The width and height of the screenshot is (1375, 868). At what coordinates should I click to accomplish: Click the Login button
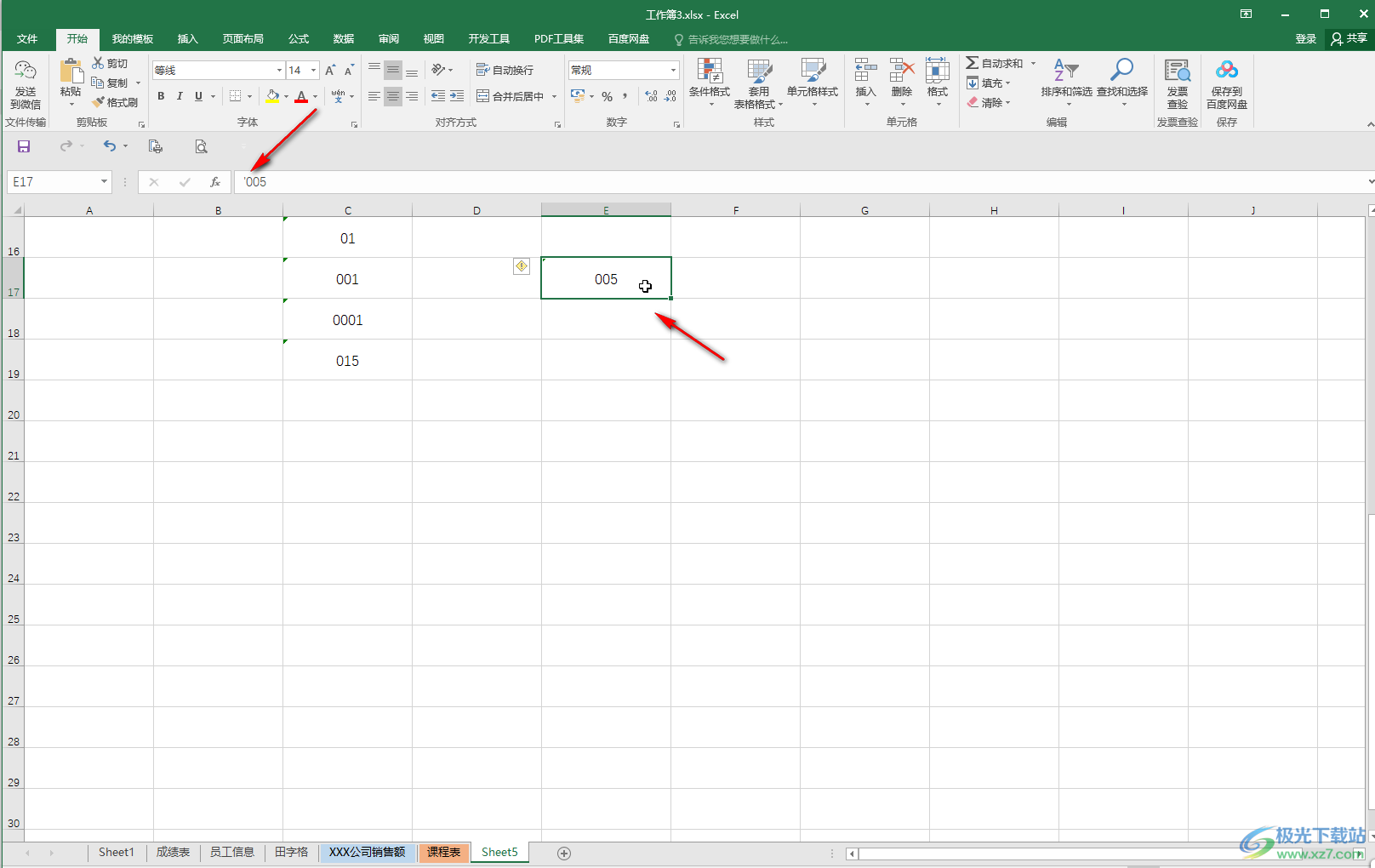point(1305,39)
